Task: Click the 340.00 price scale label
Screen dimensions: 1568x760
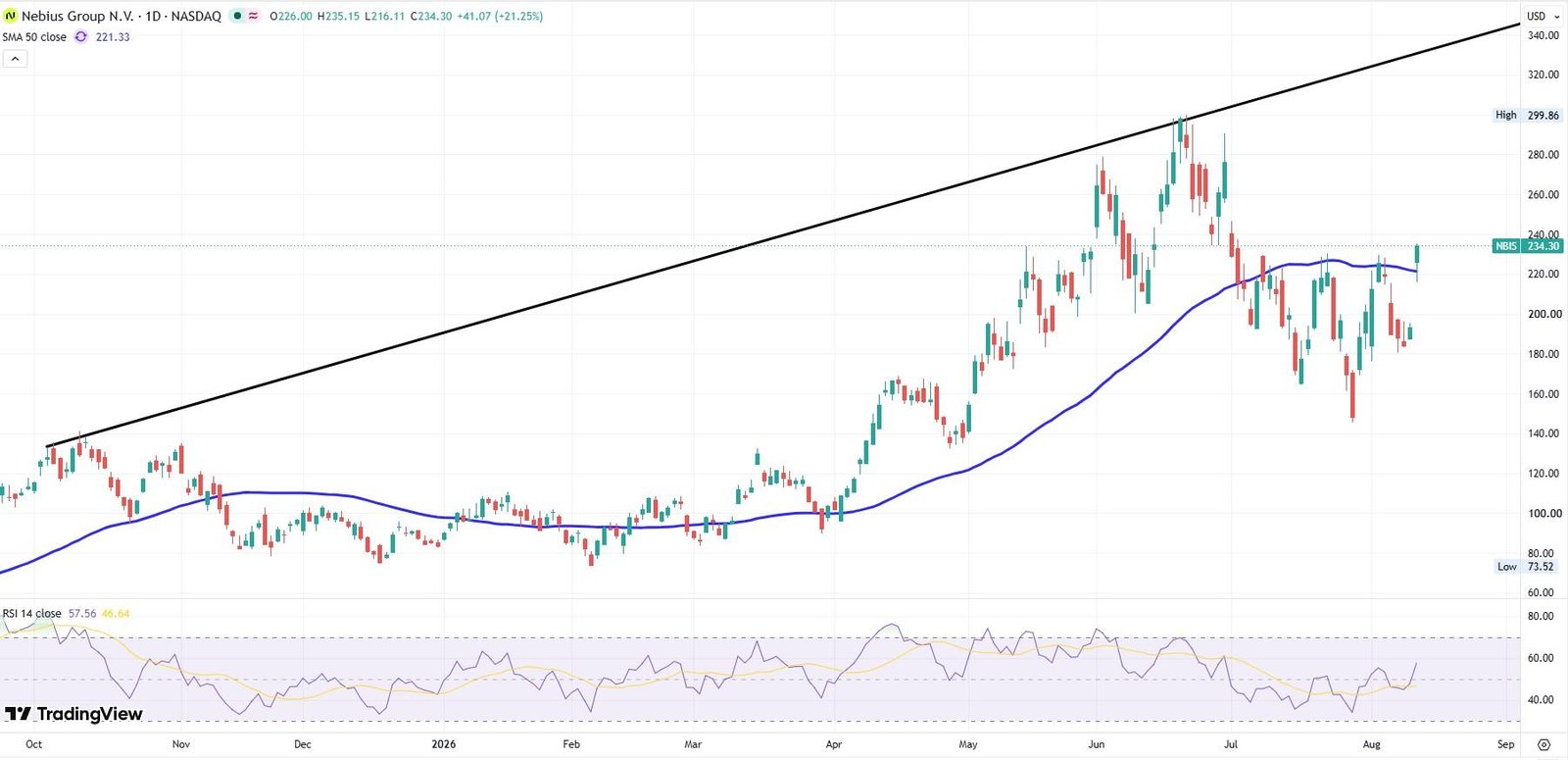Action: pos(1543,35)
